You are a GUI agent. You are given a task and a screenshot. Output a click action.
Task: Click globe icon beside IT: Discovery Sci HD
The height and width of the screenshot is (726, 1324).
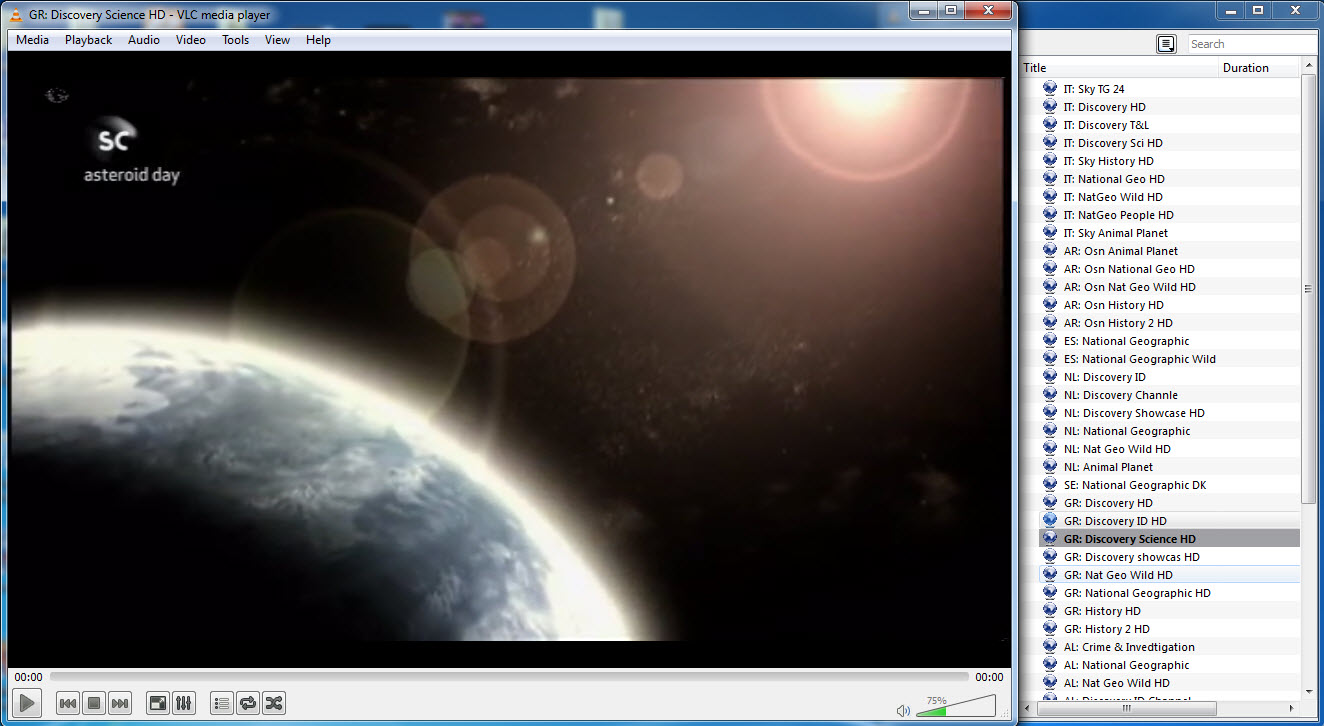click(x=1050, y=143)
